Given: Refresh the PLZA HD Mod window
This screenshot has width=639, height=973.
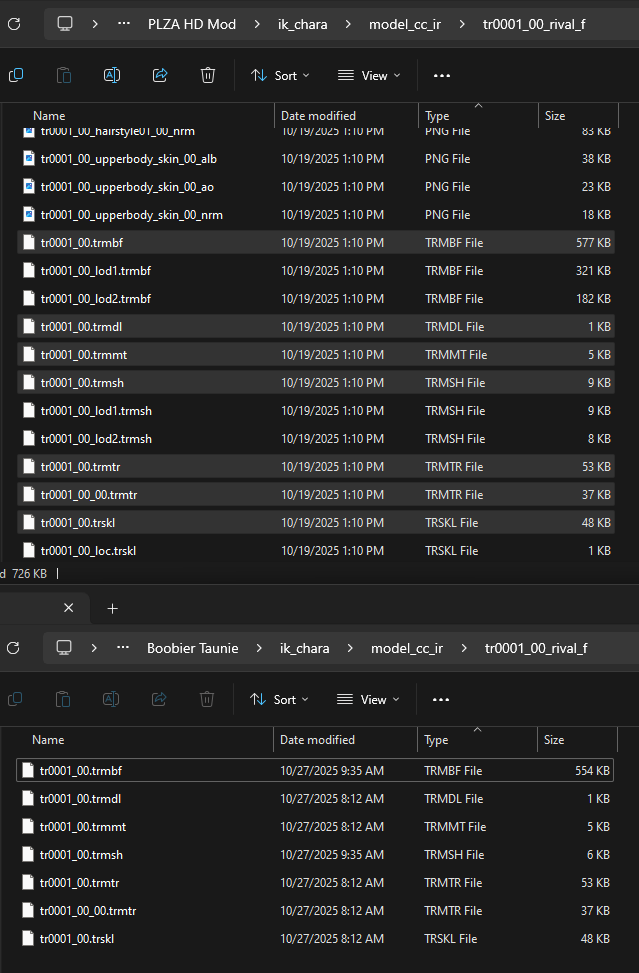Looking at the screenshot, I should [14, 24].
